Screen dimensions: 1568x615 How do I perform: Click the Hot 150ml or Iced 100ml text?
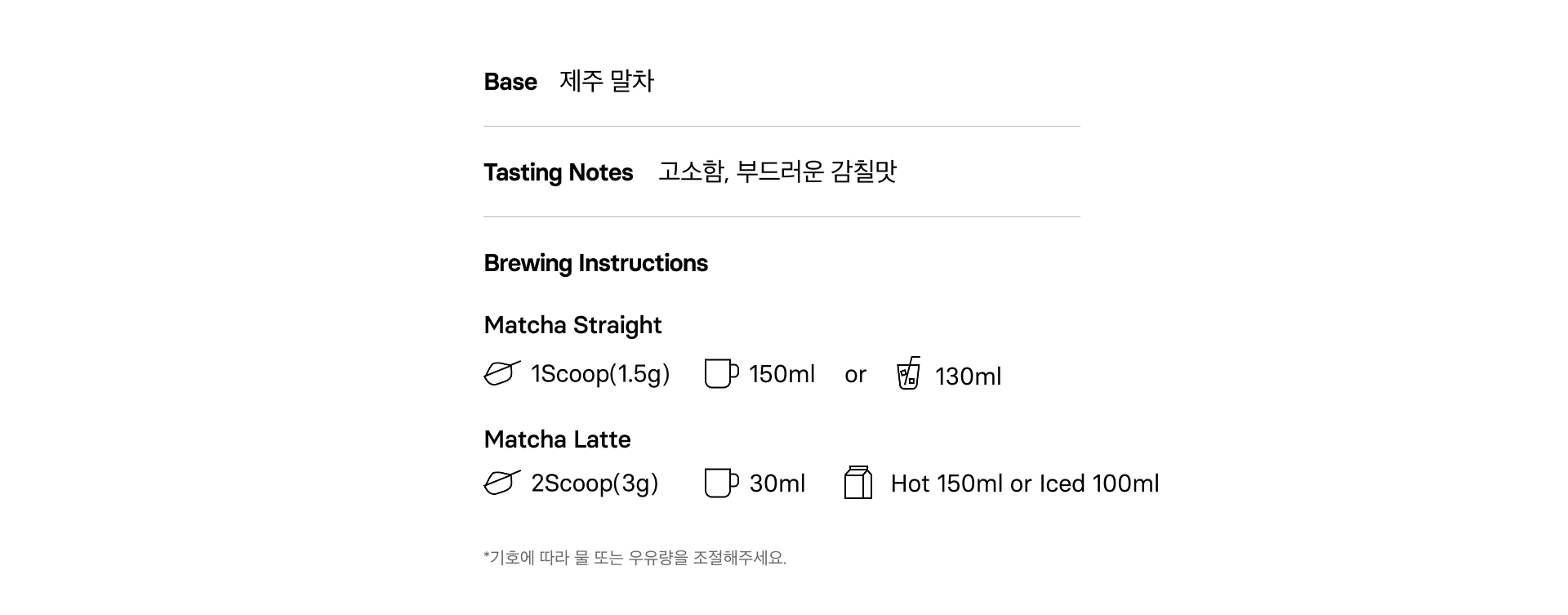pyautogui.click(x=1024, y=484)
